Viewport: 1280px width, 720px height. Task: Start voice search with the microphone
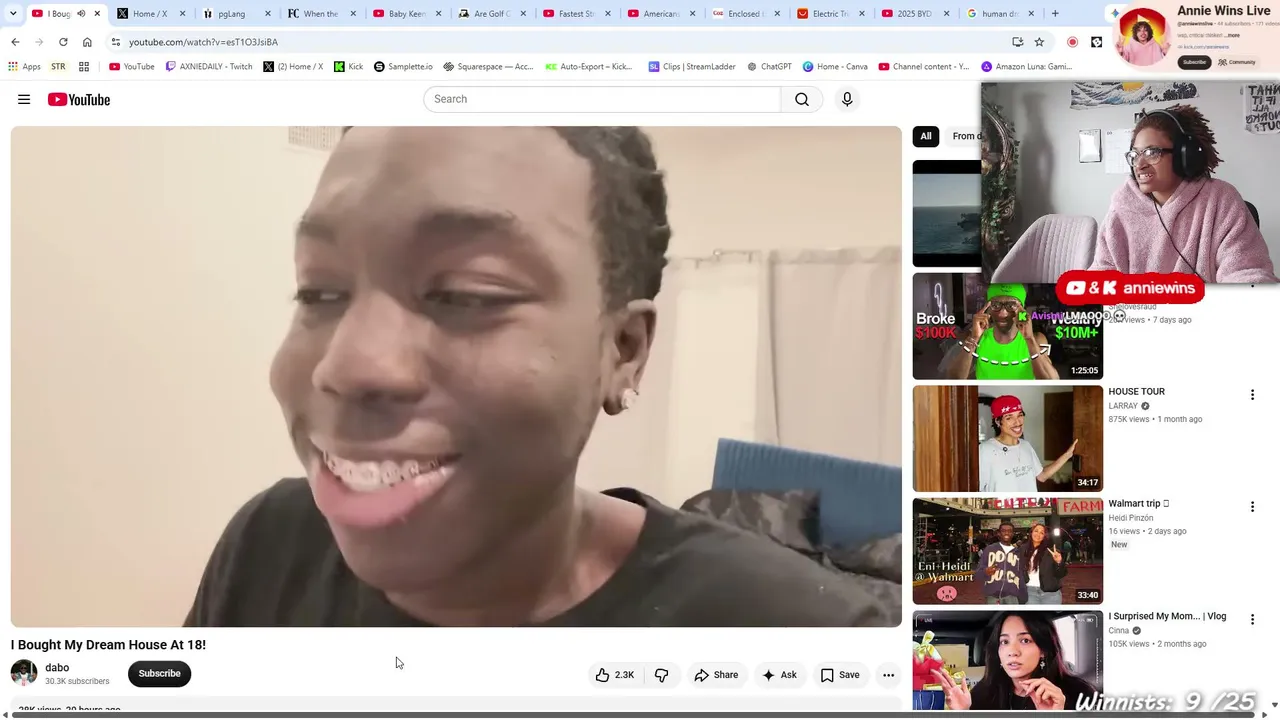click(847, 99)
